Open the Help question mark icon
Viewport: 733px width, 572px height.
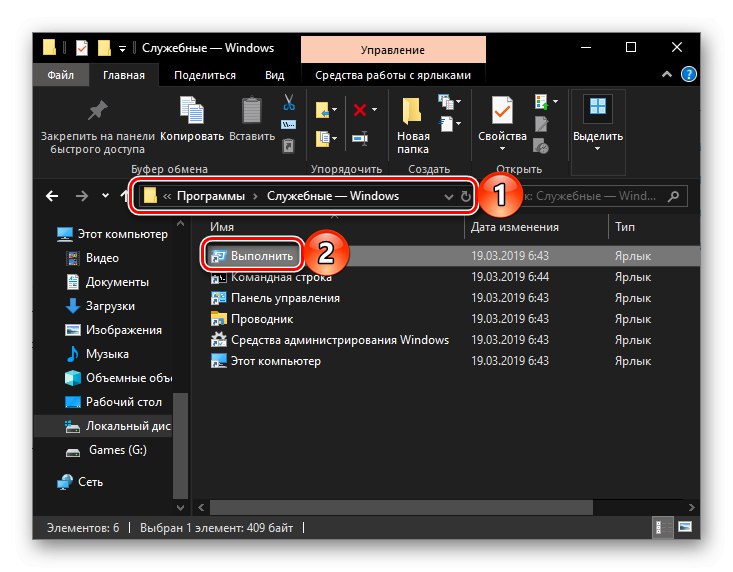(689, 74)
